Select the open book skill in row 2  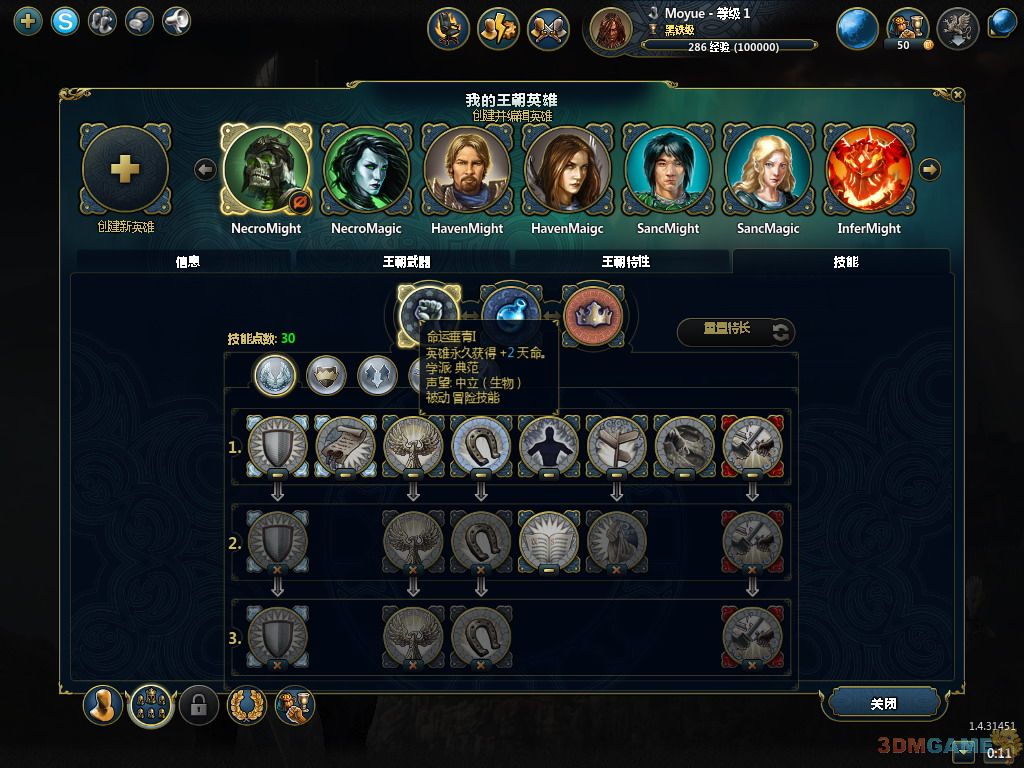549,542
